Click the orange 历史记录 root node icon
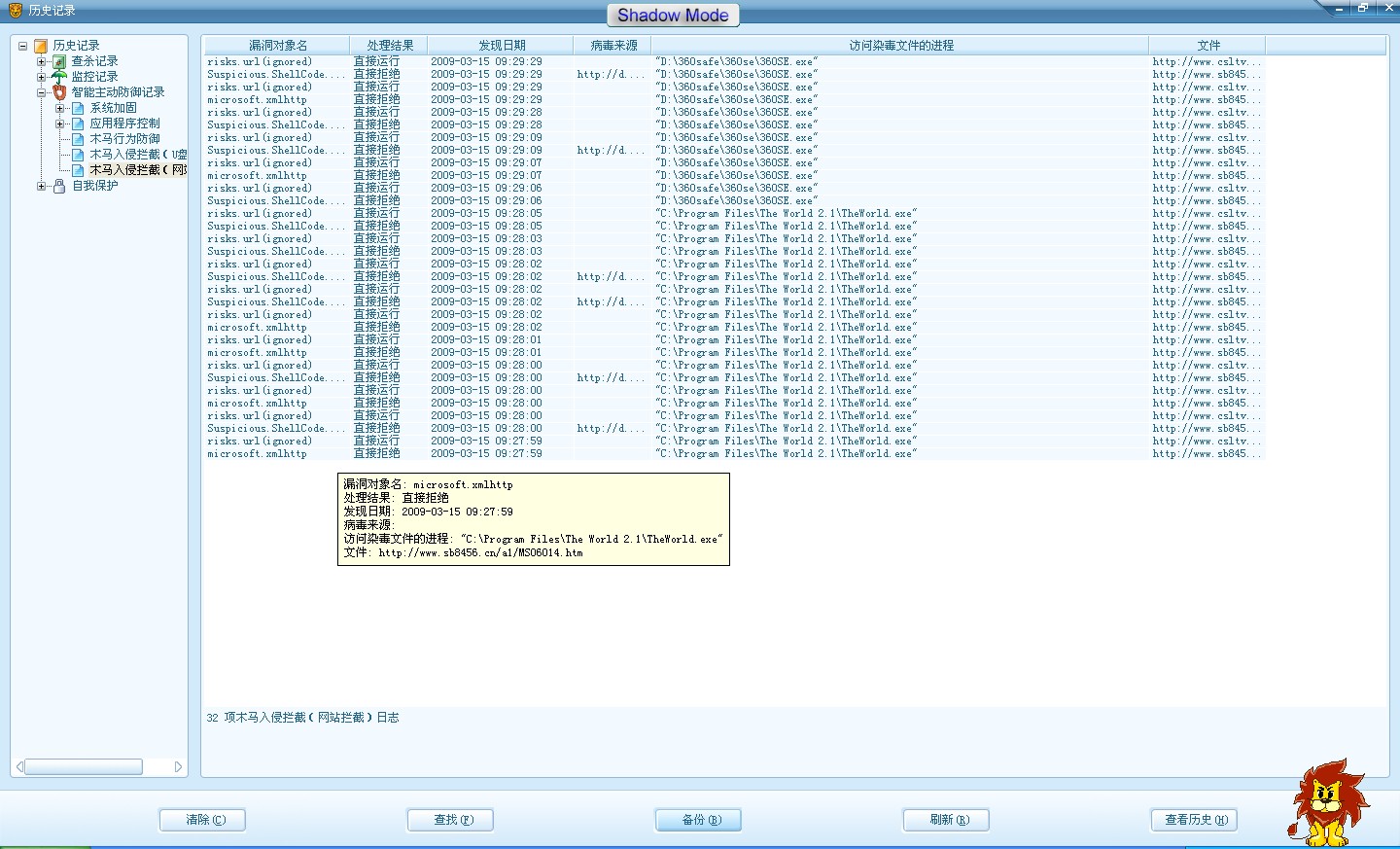Screen dimensions: 1400x849 (x=41, y=46)
